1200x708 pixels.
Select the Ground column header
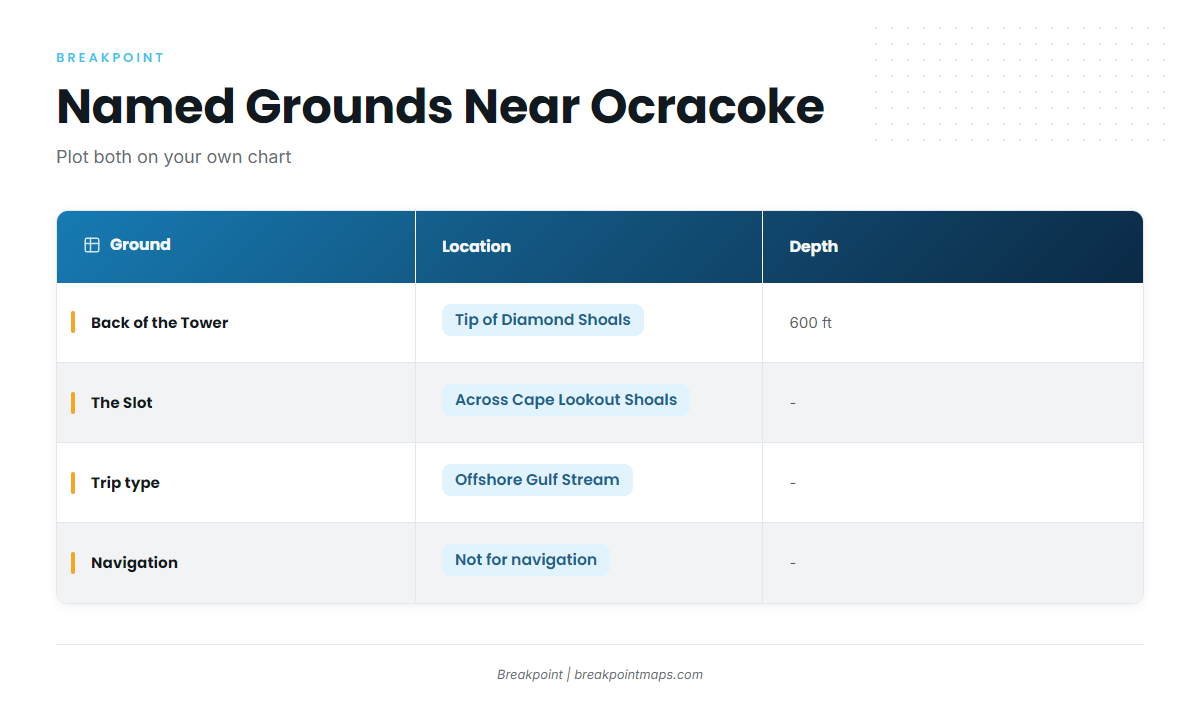click(236, 246)
